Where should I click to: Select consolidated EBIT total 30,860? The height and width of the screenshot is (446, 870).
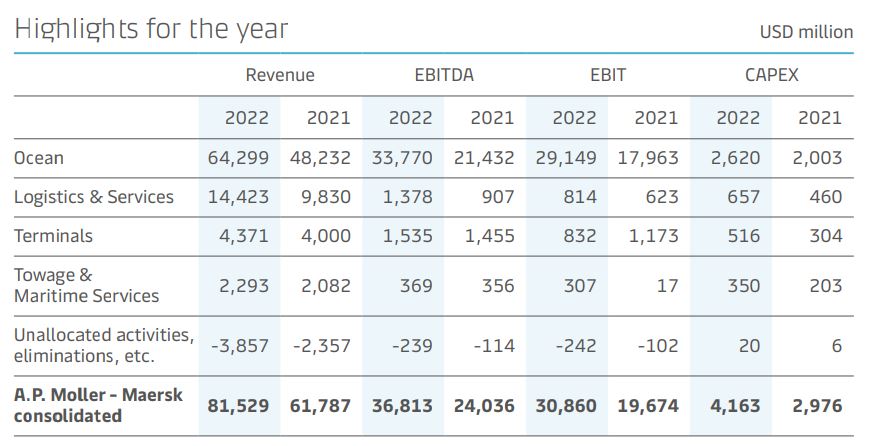coord(566,406)
